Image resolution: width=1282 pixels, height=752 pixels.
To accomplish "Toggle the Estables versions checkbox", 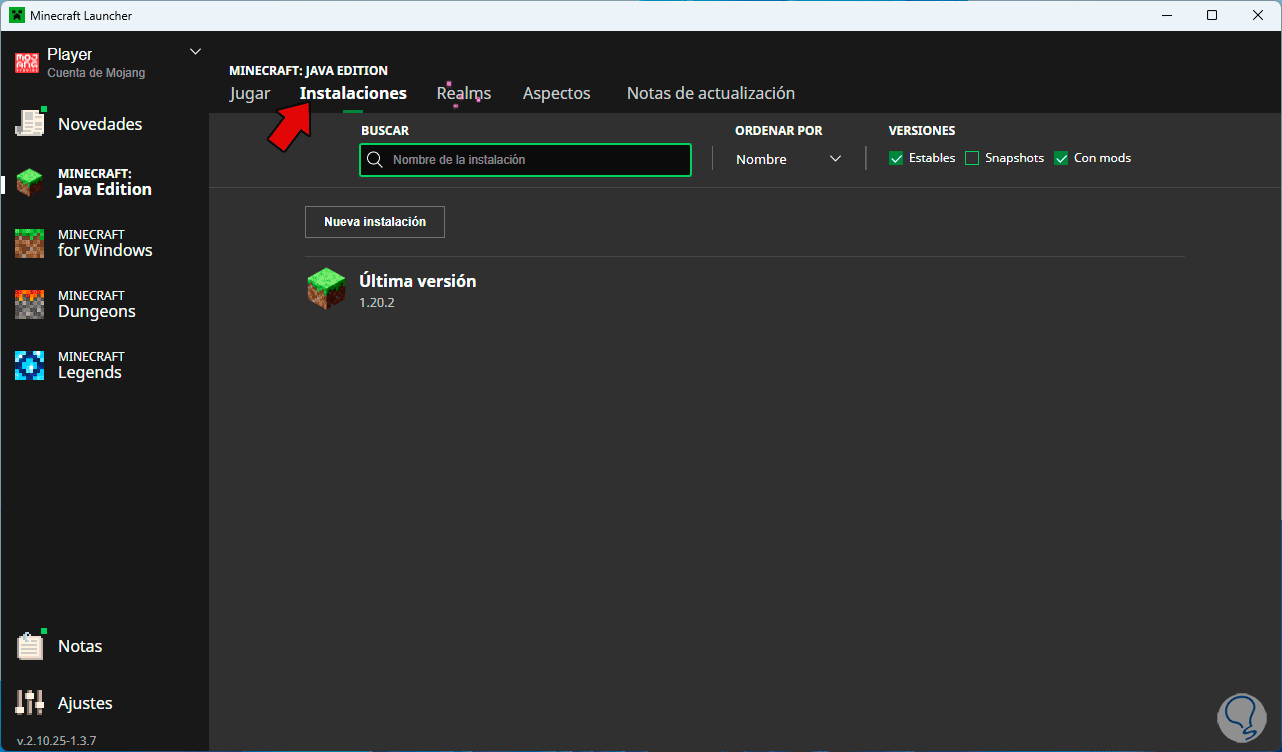I will [x=896, y=158].
